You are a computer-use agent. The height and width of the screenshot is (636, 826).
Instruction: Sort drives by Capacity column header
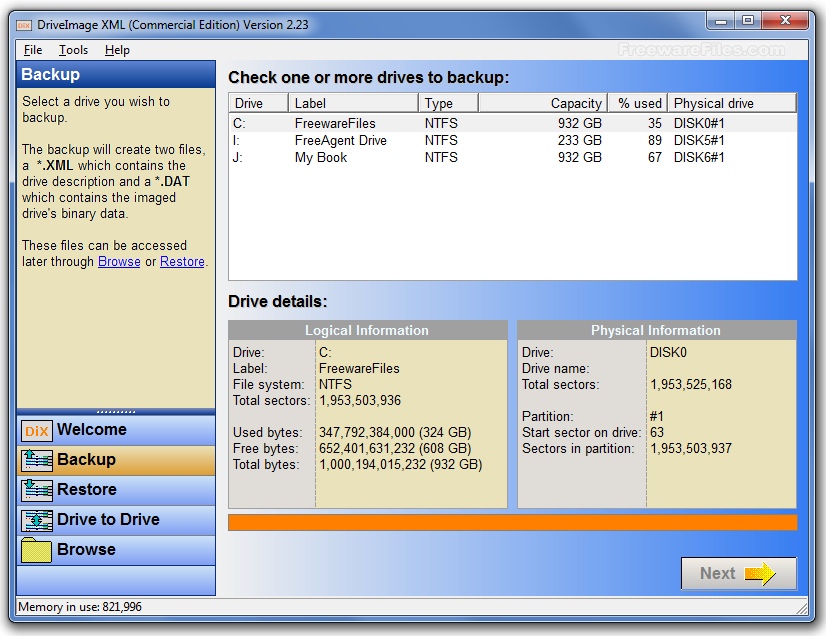[543, 103]
